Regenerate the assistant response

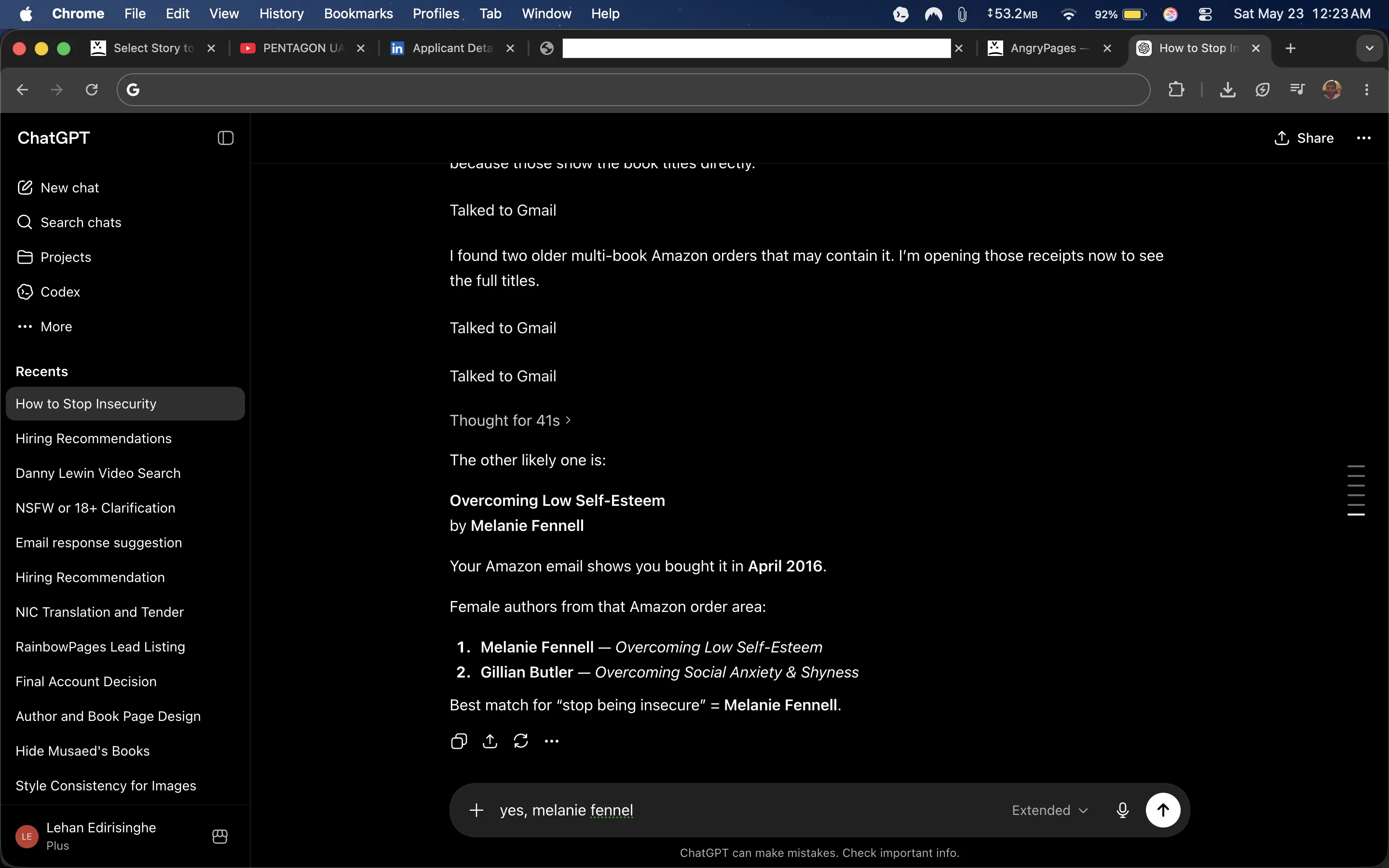(520, 741)
